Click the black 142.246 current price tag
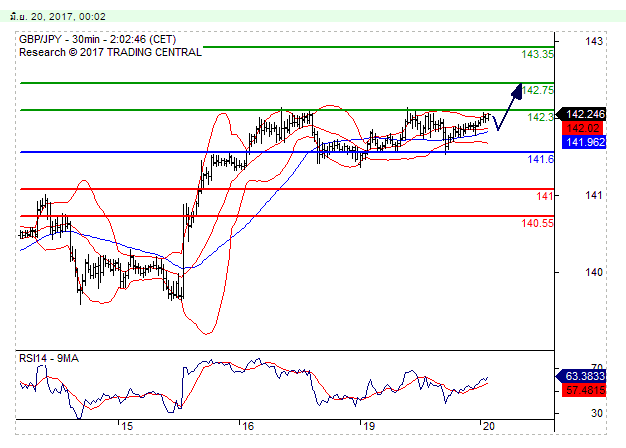The image size is (626, 448). tap(581, 114)
